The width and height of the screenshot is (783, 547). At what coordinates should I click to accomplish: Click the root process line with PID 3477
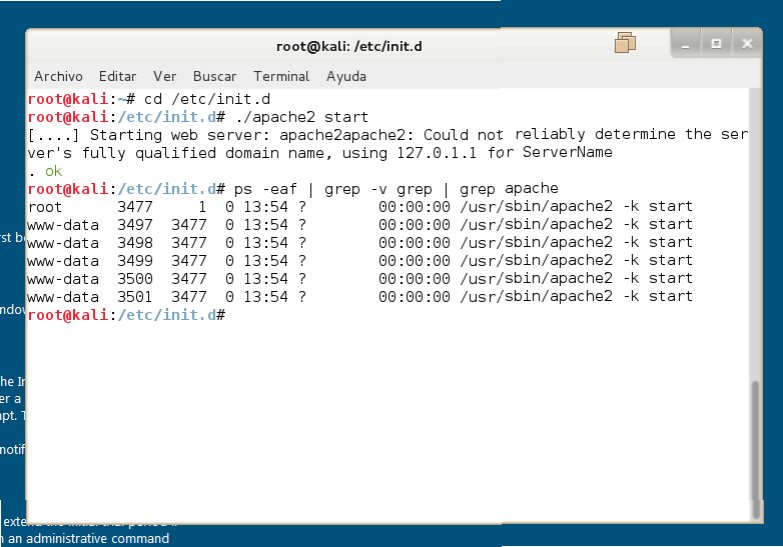(360, 207)
